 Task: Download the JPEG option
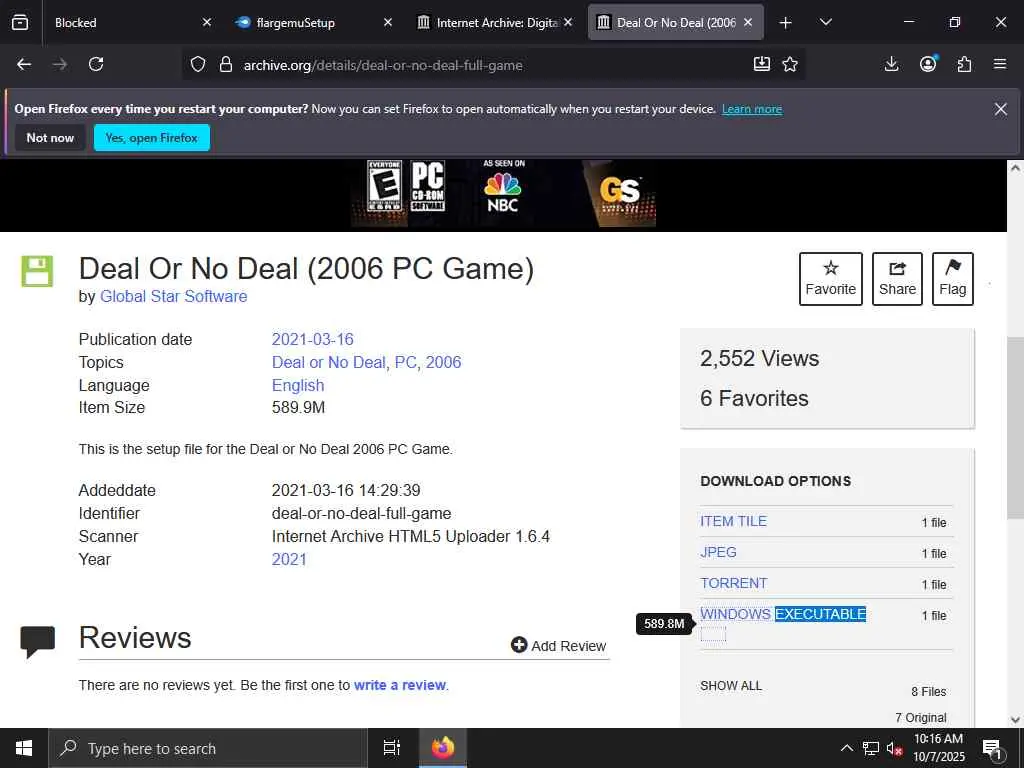[x=718, y=552]
